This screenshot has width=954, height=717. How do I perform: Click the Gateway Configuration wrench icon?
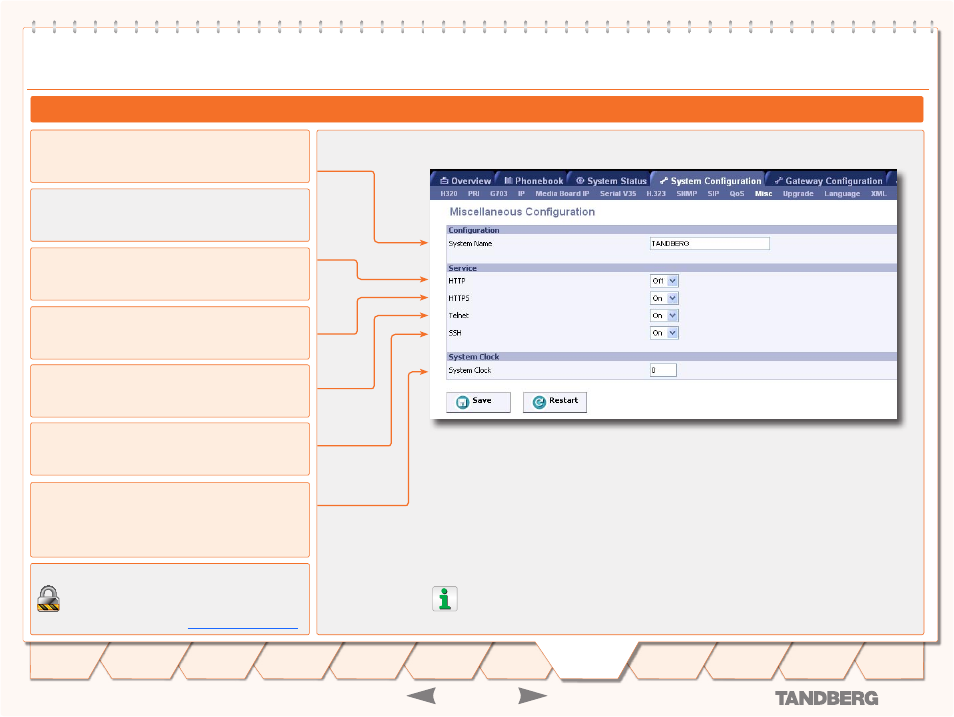[778, 181]
